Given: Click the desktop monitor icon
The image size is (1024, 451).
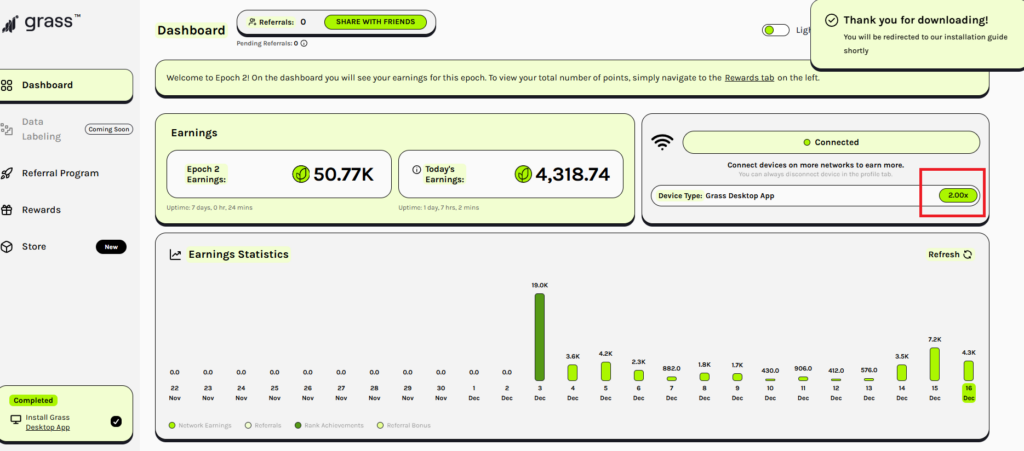Looking at the screenshot, I should pos(16,419).
